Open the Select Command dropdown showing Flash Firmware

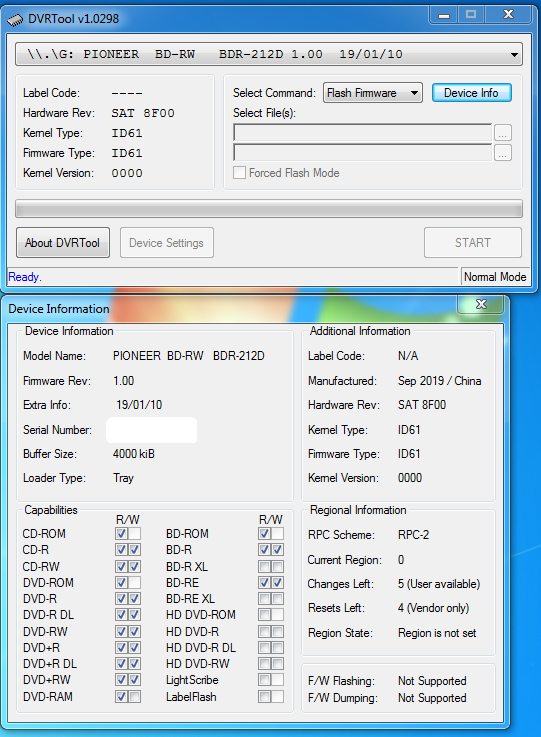pyautogui.click(x=373, y=93)
